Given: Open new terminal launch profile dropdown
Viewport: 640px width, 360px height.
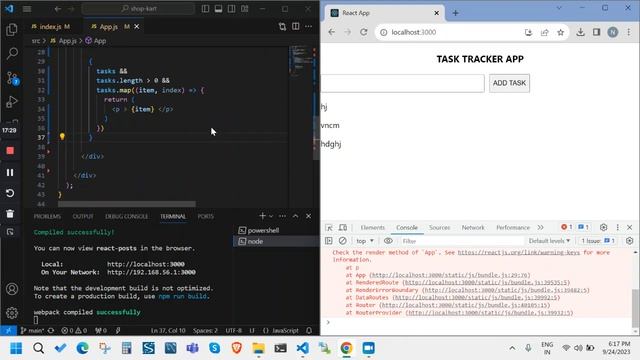Looking at the screenshot, I should pyautogui.click(x=271, y=216).
